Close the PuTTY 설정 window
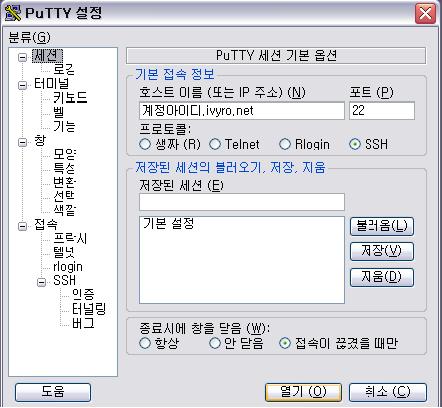The height and width of the screenshot is (408, 442). (x=425, y=14)
